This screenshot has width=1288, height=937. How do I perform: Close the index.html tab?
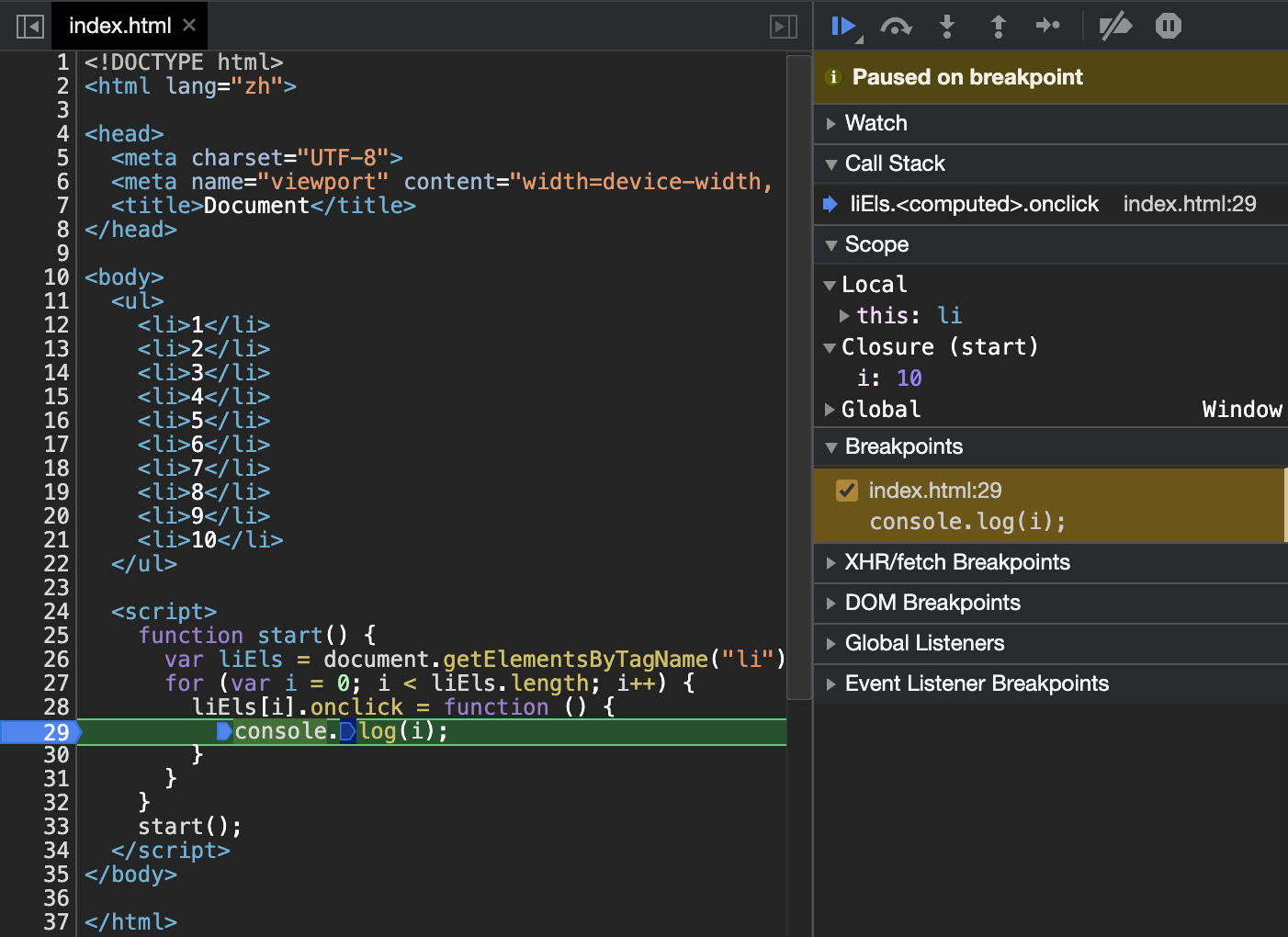(189, 25)
